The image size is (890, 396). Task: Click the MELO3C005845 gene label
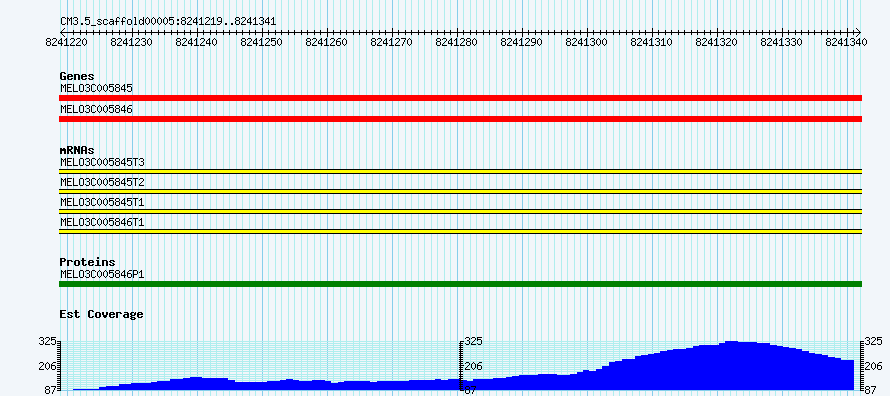[96, 88]
